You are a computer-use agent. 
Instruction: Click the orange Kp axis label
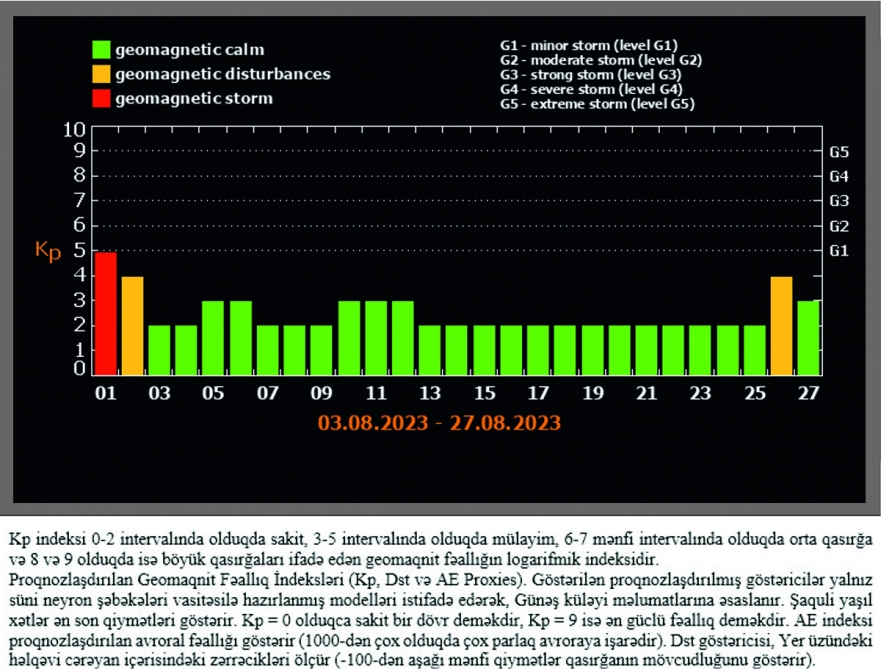48,250
